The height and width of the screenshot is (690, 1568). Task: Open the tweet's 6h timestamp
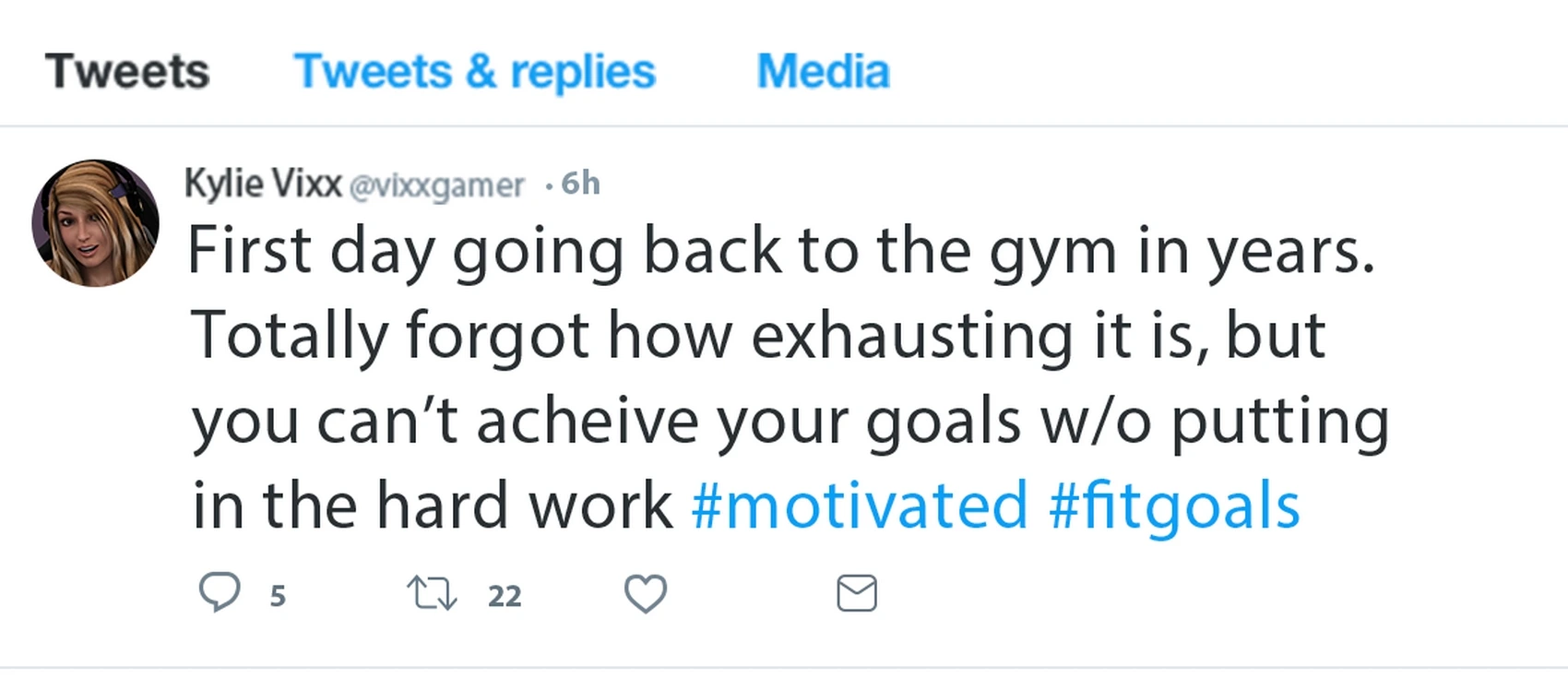[x=580, y=184]
